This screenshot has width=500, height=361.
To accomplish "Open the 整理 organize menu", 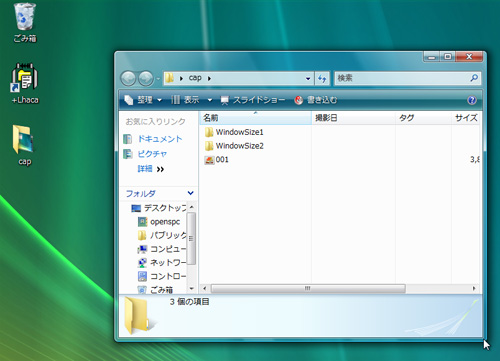I will tap(143, 100).
